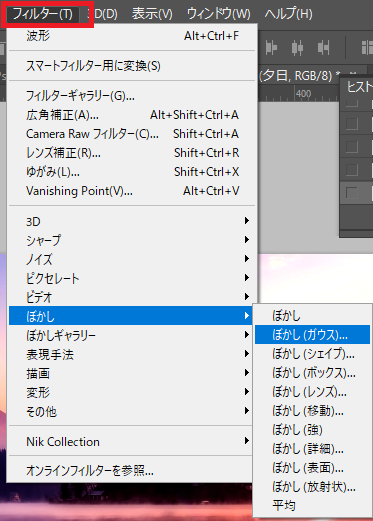Open ゆがみ(L)... filter
Image resolution: width=373 pixels, height=521 pixels.
point(132,172)
